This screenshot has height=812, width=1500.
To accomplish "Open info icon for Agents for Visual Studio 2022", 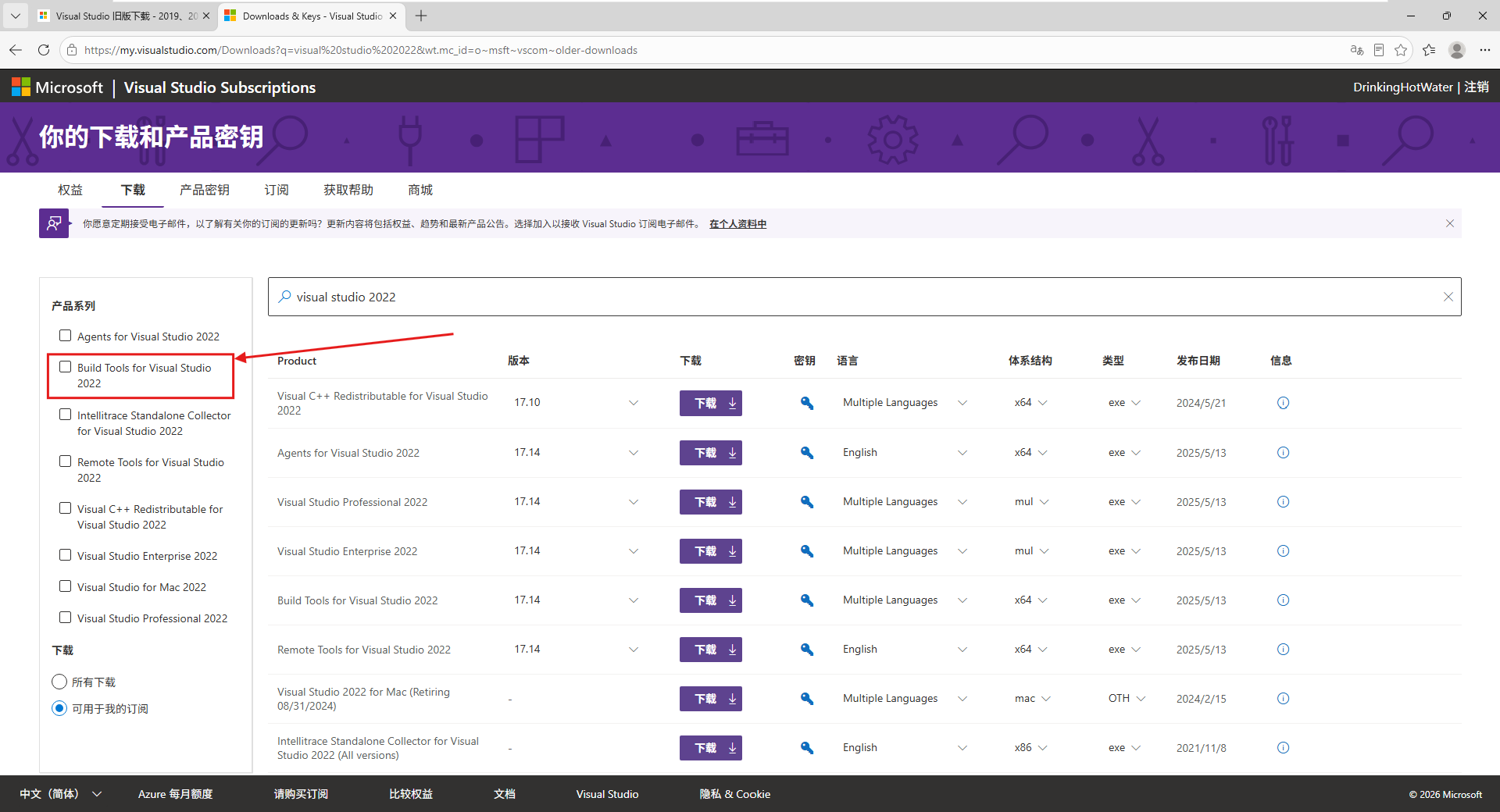I will coord(1283,453).
